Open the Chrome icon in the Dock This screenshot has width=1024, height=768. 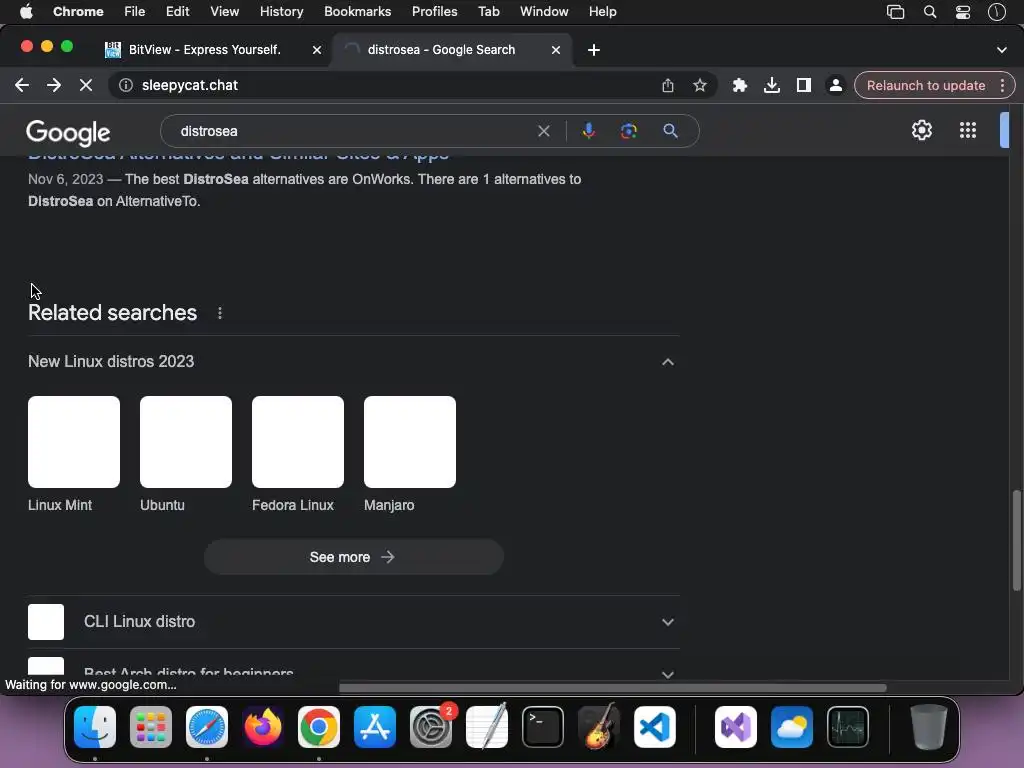pyautogui.click(x=319, y=727)
